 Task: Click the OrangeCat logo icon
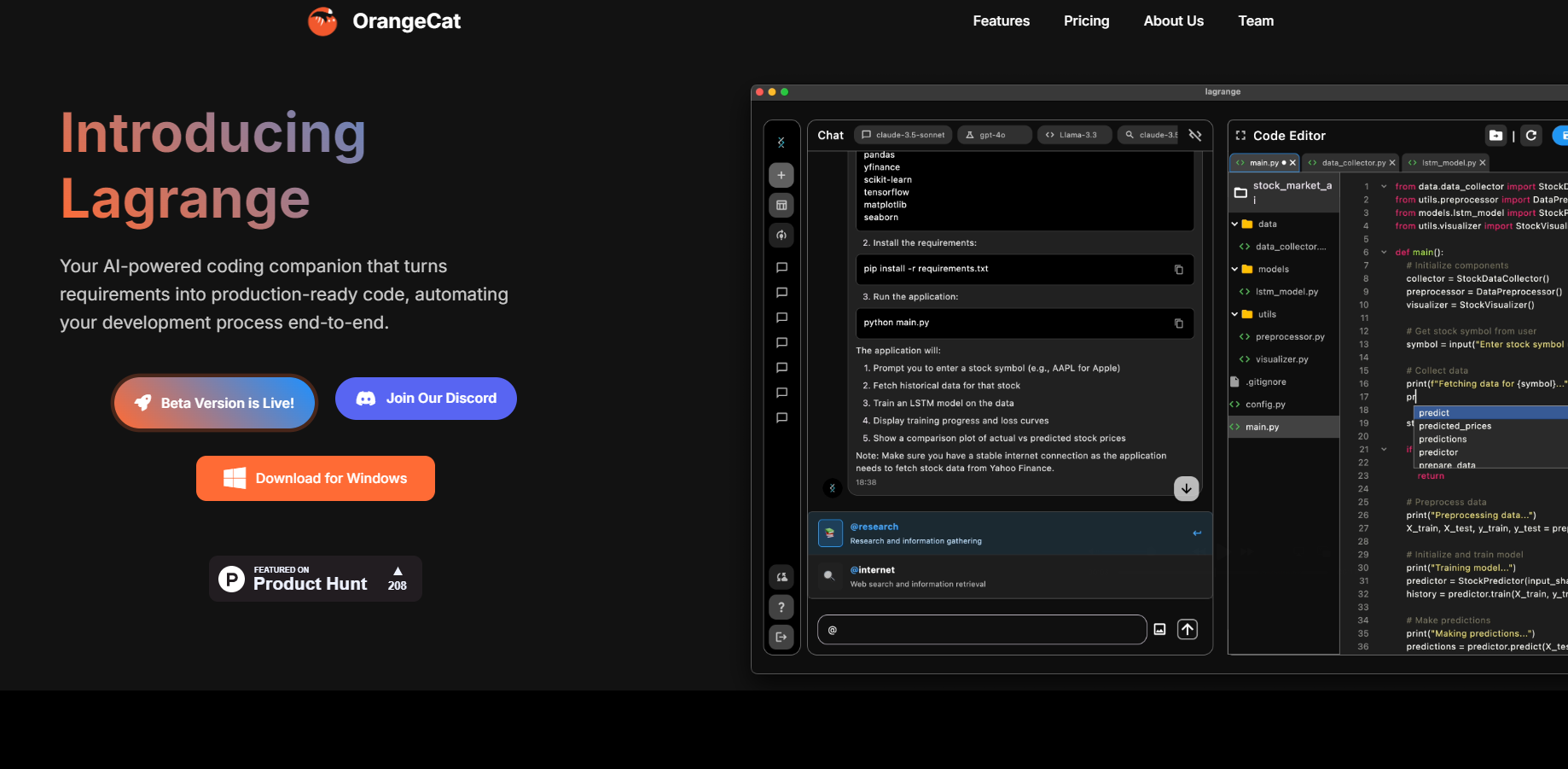click(322, 21)
